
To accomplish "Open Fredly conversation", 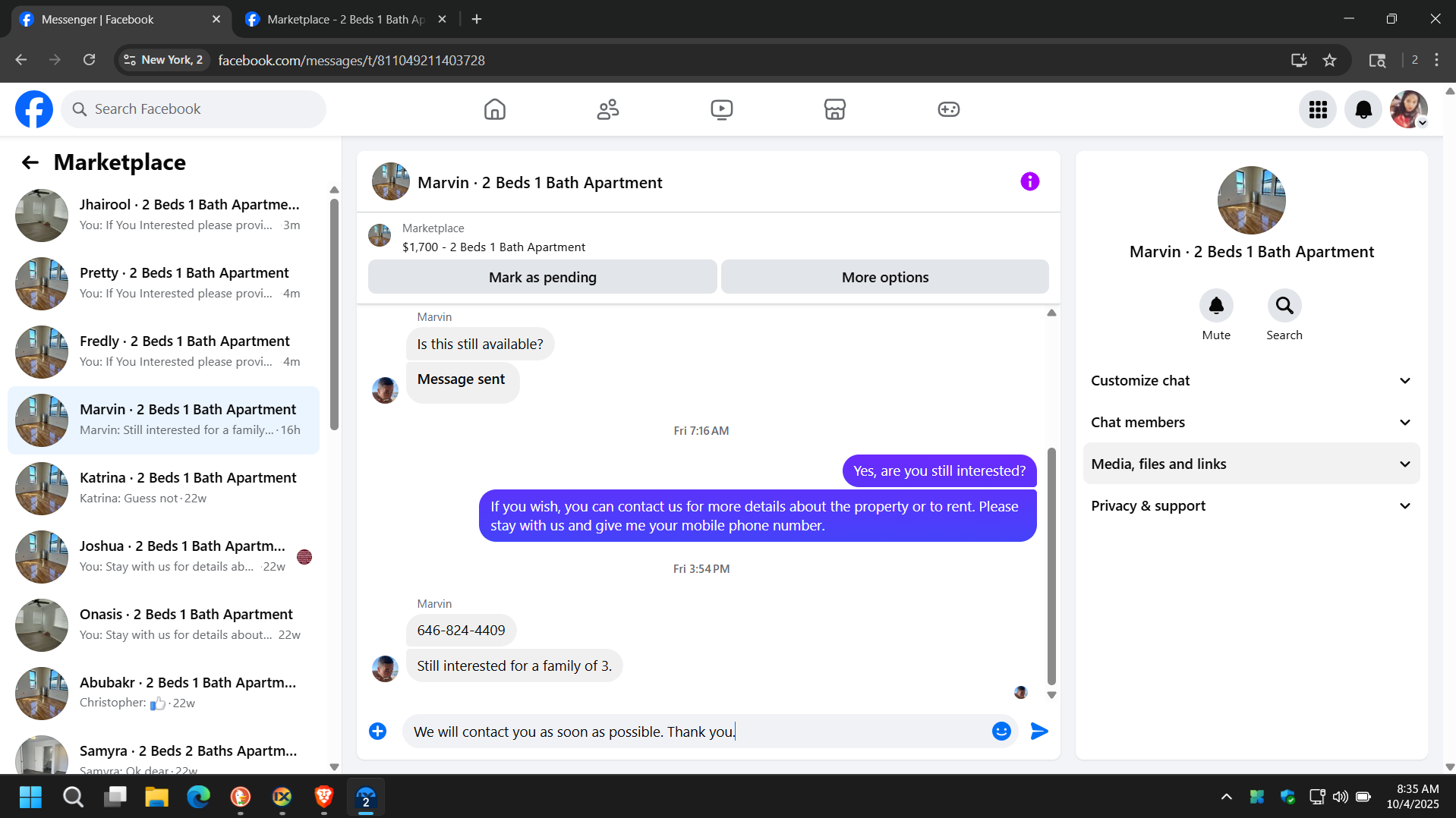I will tap(163, 351).
